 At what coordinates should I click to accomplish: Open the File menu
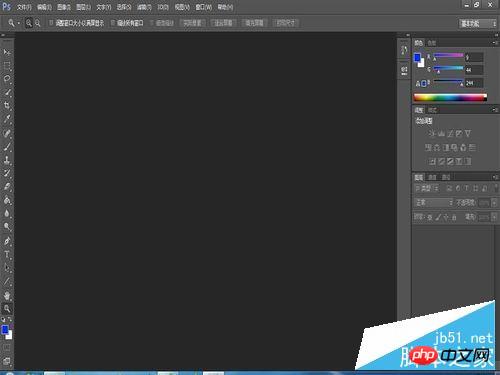24,7
